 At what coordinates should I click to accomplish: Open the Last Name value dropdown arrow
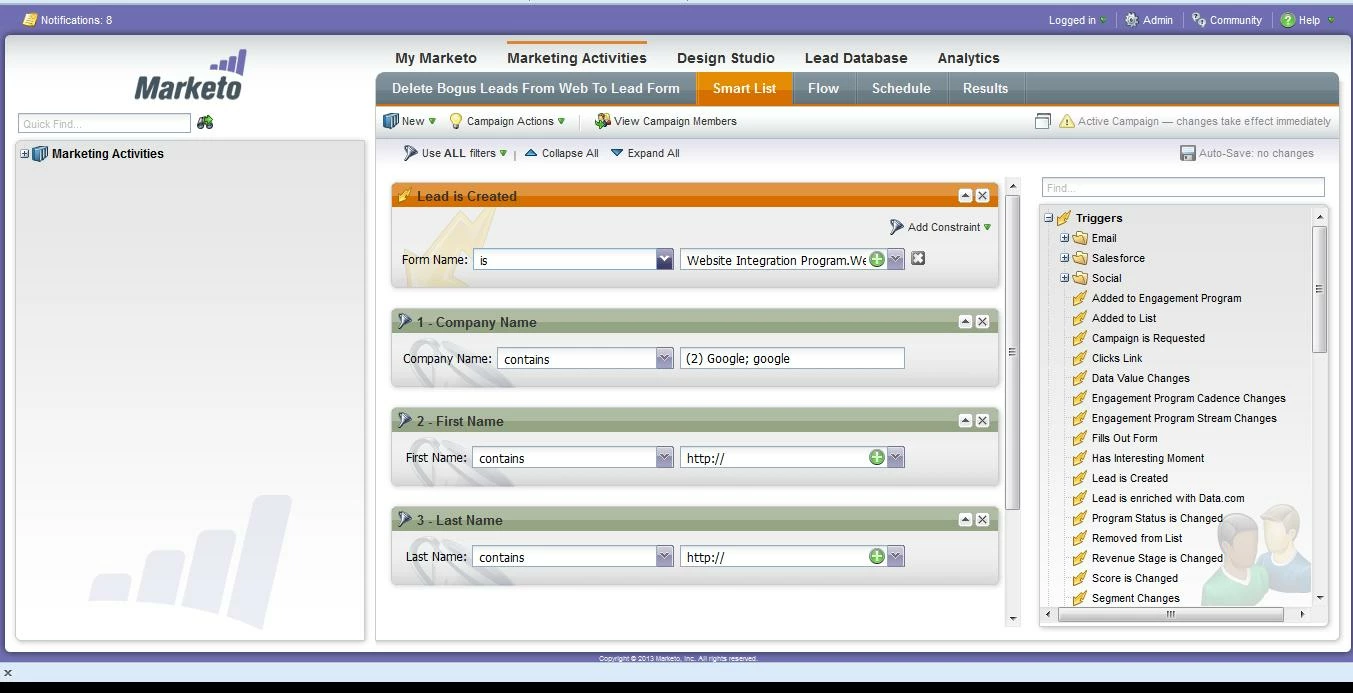[x=896, y=557]
